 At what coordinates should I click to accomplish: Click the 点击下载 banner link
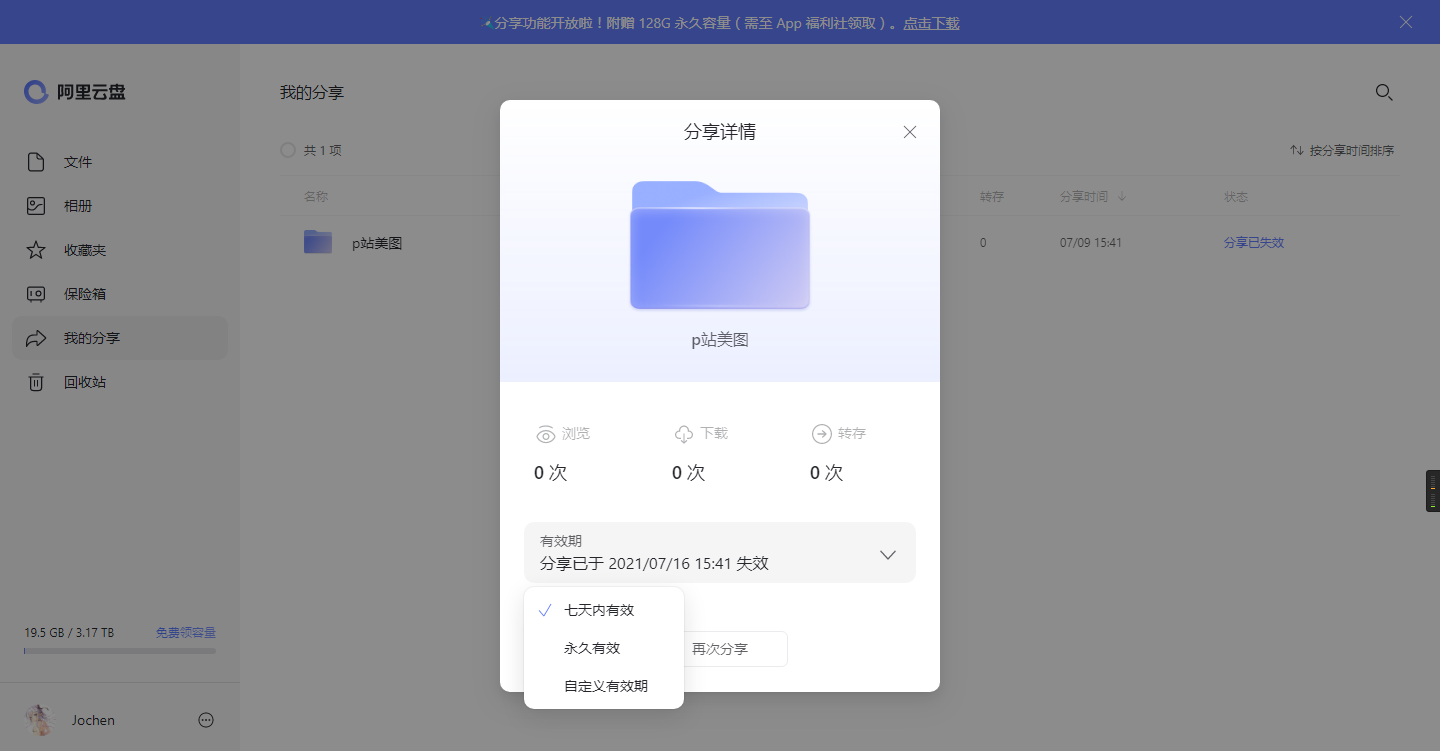931,23
